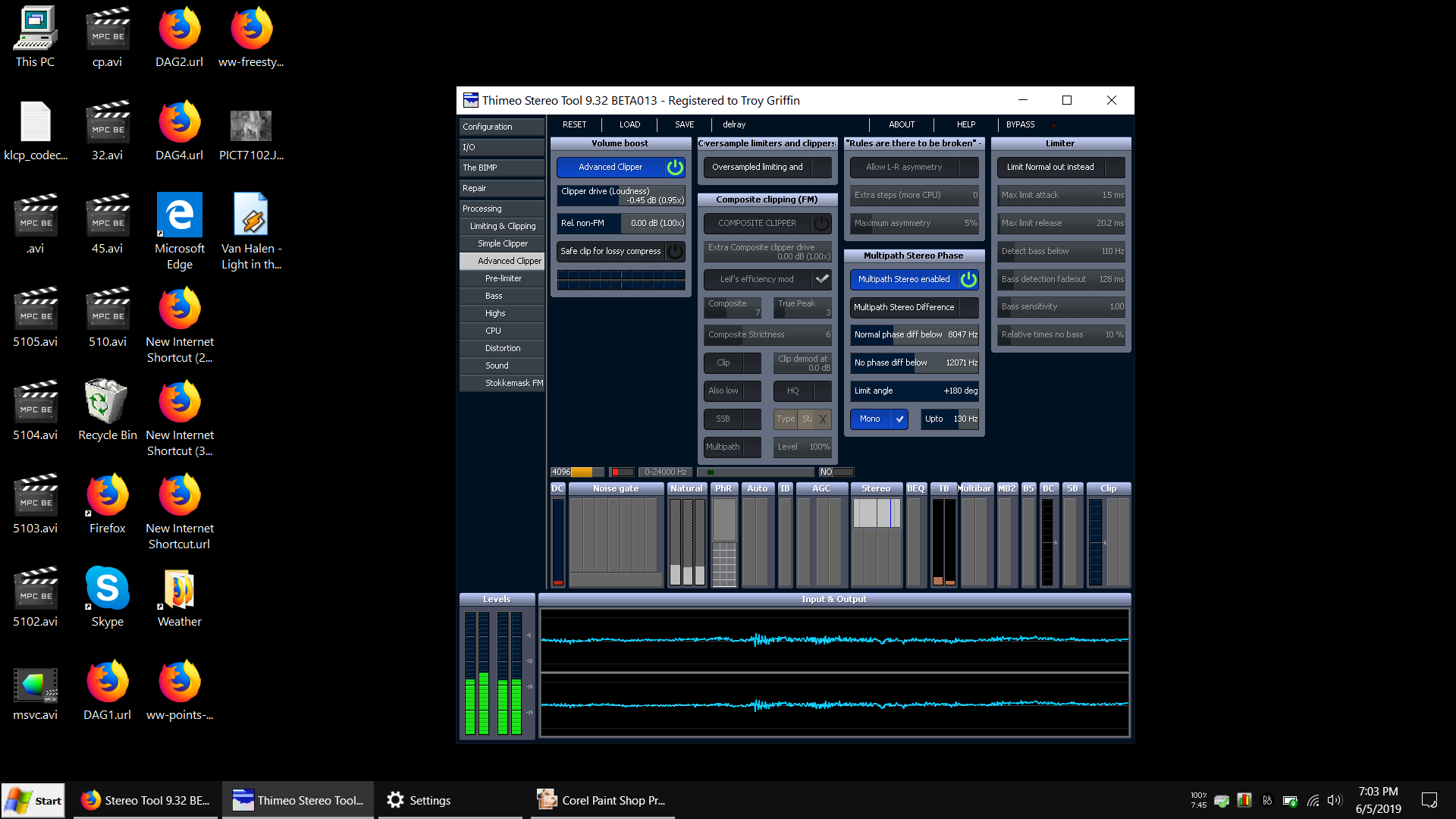Screen dimensions: 1456x819
Task: Toggle Safe clip for lossy compress power
Action: click(674, 251)
